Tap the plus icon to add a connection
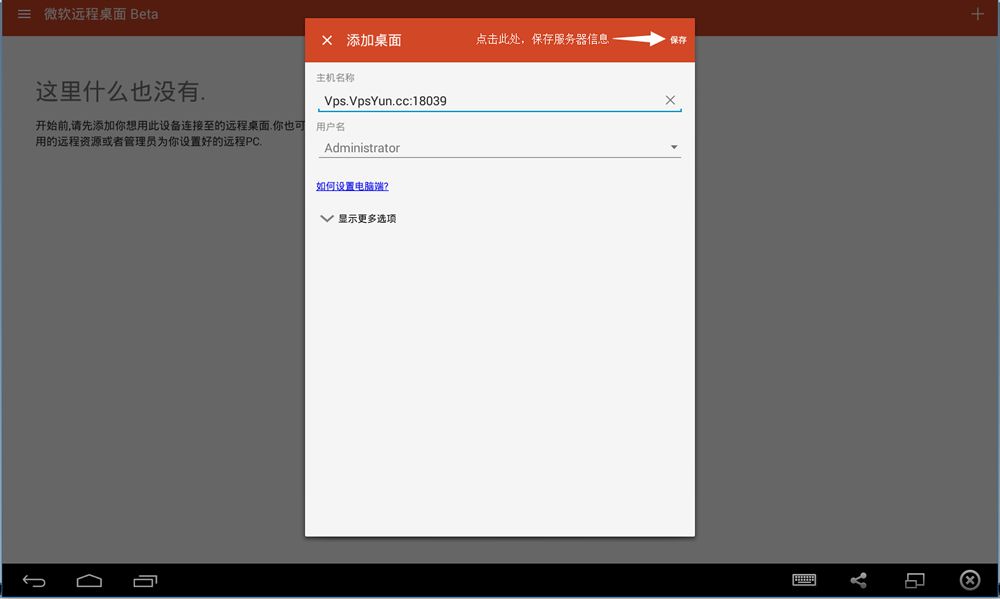This screenshot has width=1000, height=599. click(977, 14)
